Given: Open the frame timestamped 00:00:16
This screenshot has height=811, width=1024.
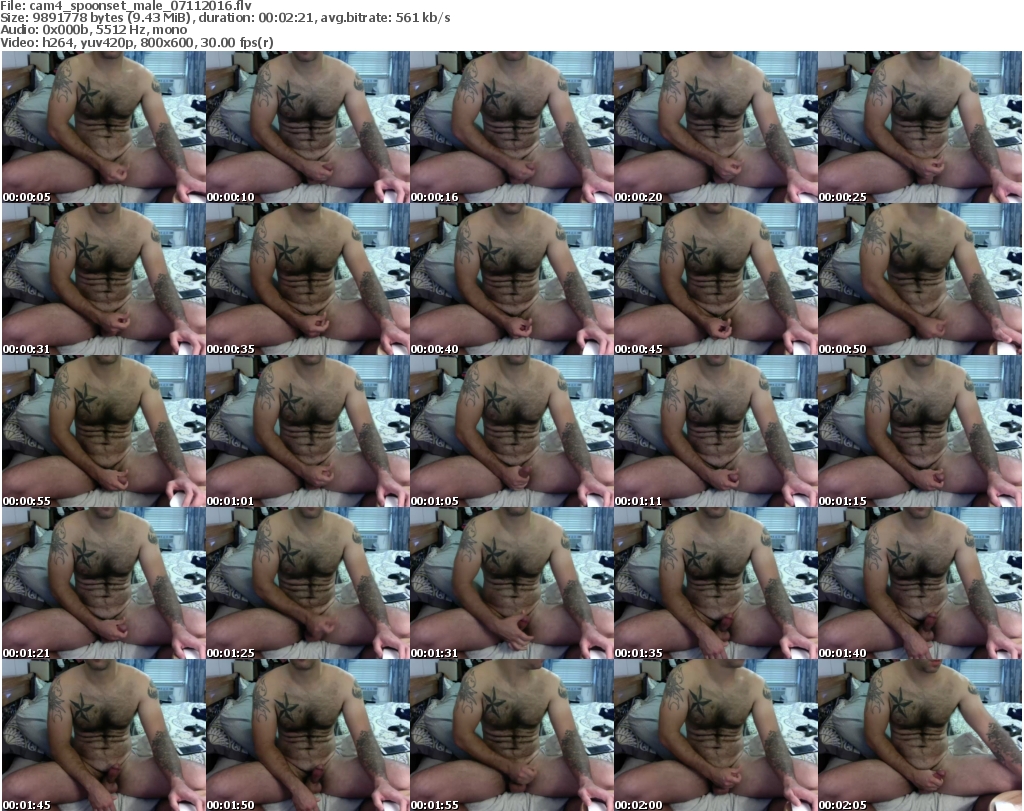Looking at the screenshot, I should pos(511,127).
